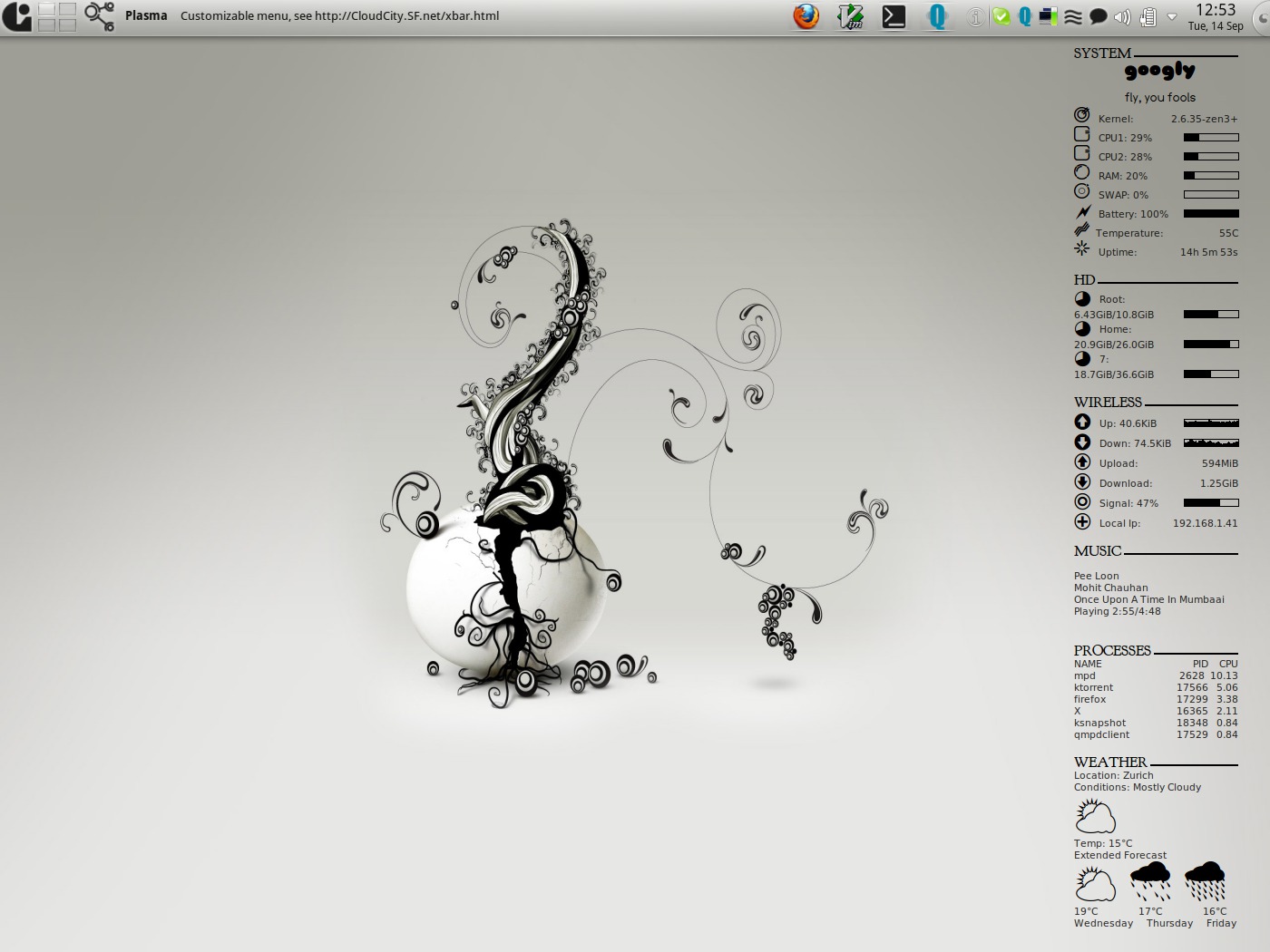Click the Down speed arrow icon
Viewport: 1270px width, 952px height.
(1082, 442)
